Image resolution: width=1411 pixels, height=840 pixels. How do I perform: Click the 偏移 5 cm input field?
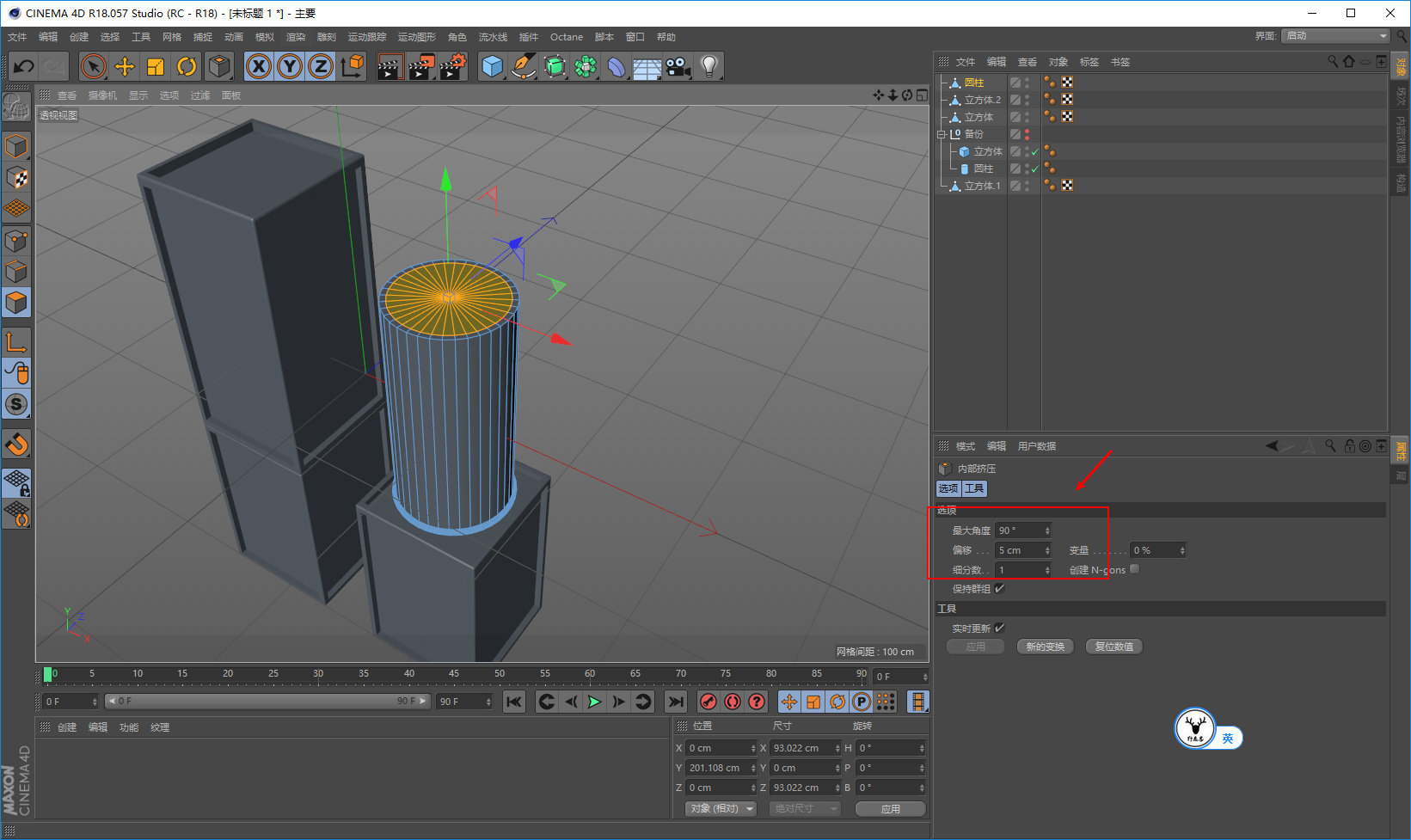point(1020,550)
